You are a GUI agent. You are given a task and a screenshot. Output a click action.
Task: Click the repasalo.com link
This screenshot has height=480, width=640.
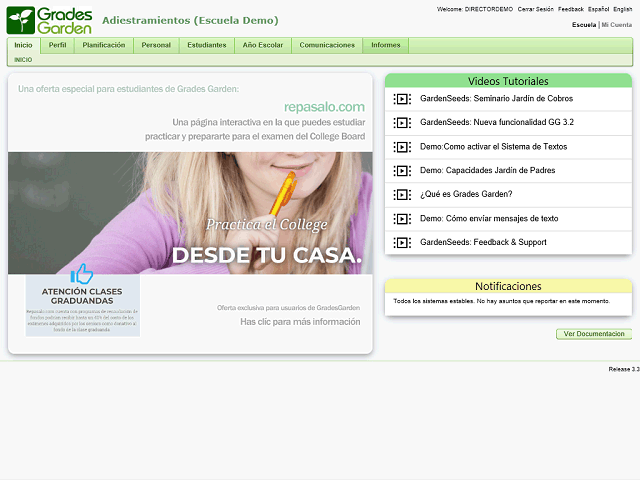(x=324, y=107)
